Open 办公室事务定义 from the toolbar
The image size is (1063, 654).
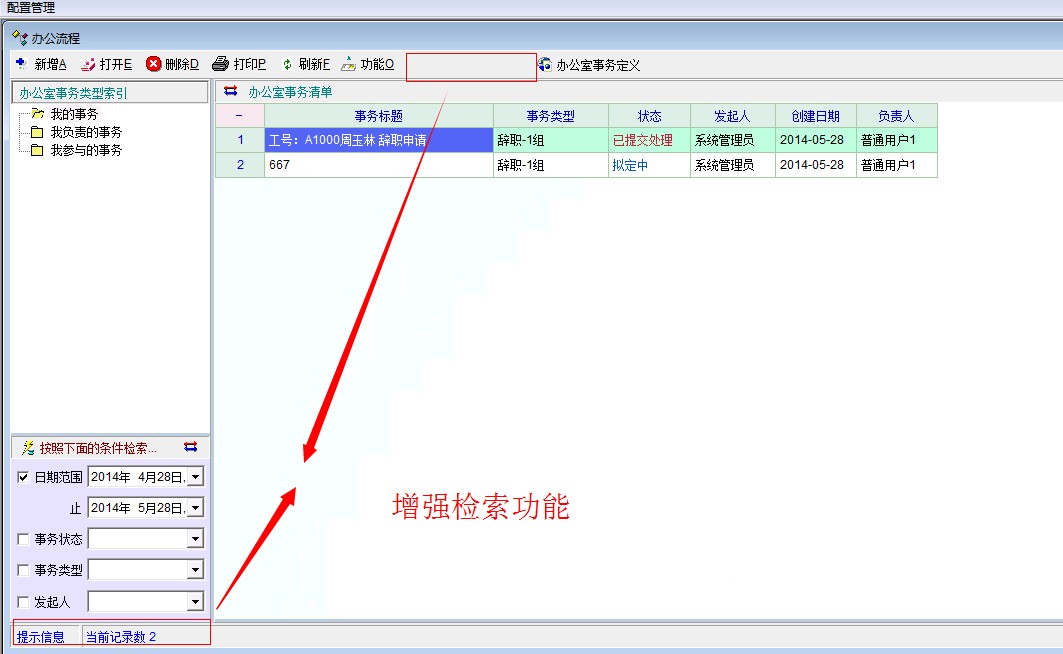(588, 65)
